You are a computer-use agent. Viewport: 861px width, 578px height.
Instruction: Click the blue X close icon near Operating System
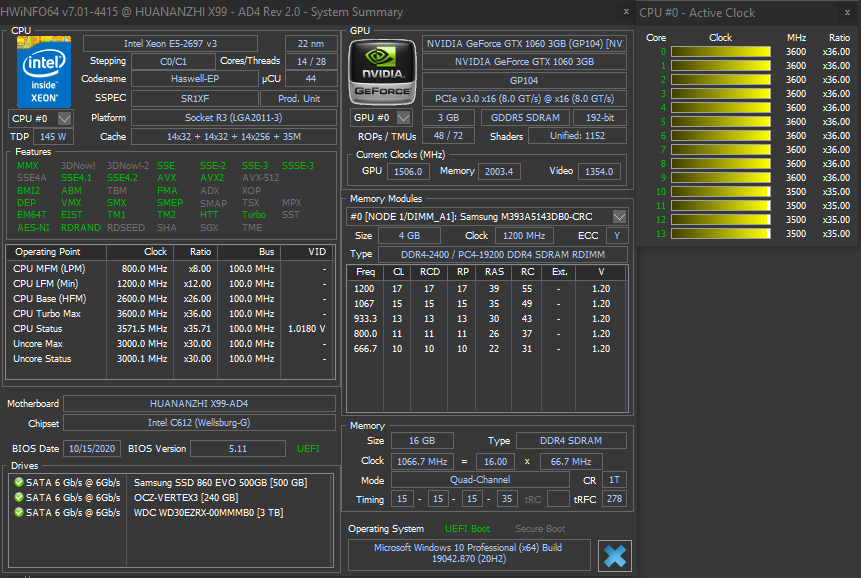614,556
